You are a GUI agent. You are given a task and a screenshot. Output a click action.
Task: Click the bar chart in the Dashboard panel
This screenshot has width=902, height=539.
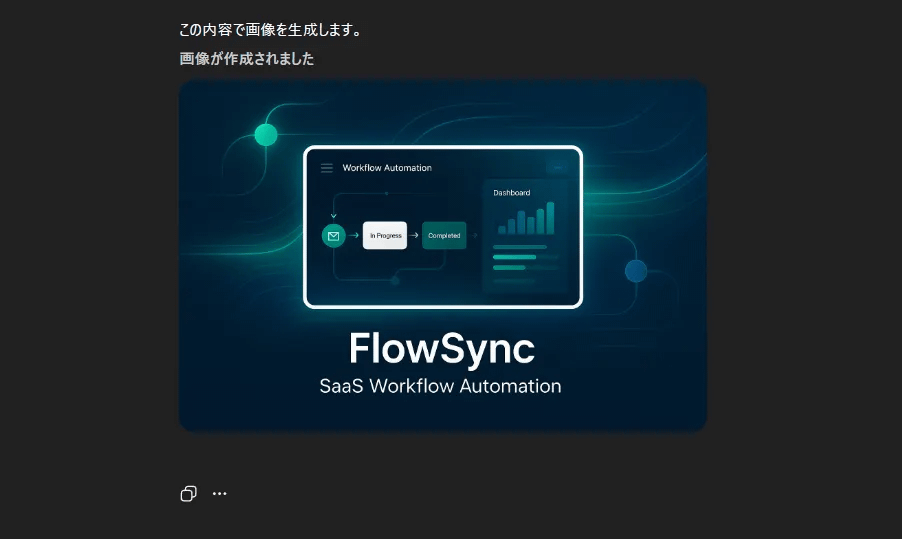pyautogui.click(x=526, y=219)
